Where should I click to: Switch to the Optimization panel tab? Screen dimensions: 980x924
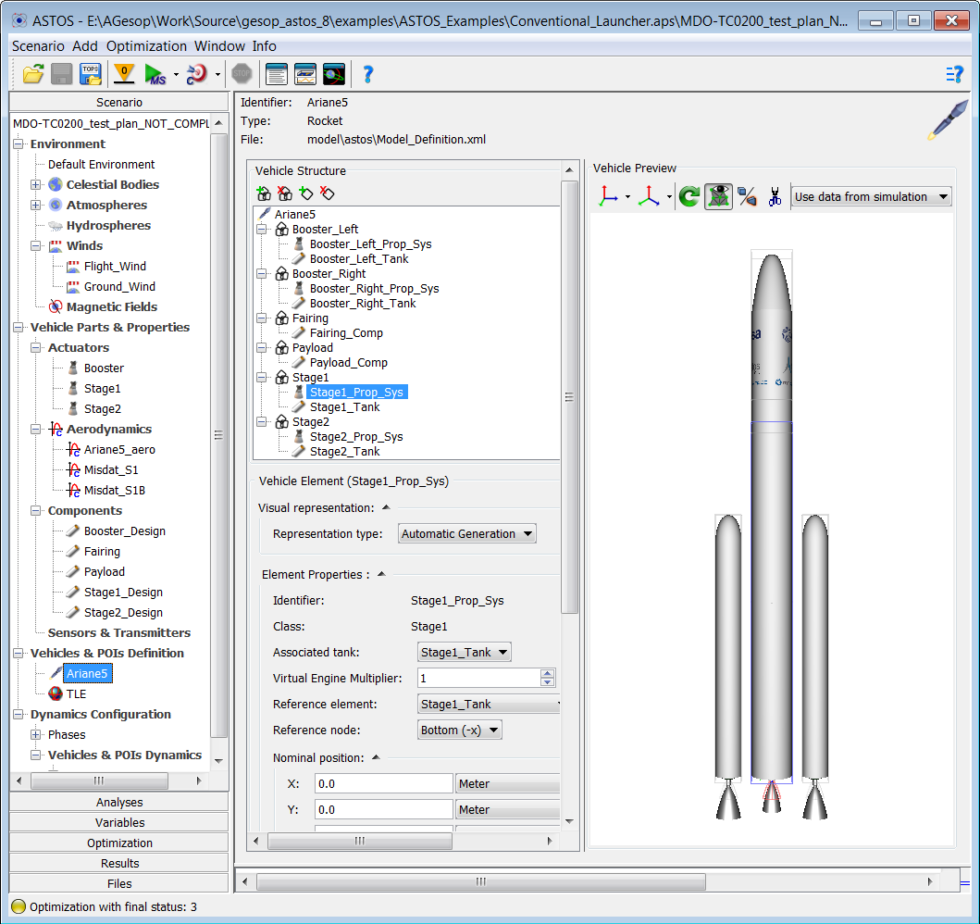click(119, 842)
